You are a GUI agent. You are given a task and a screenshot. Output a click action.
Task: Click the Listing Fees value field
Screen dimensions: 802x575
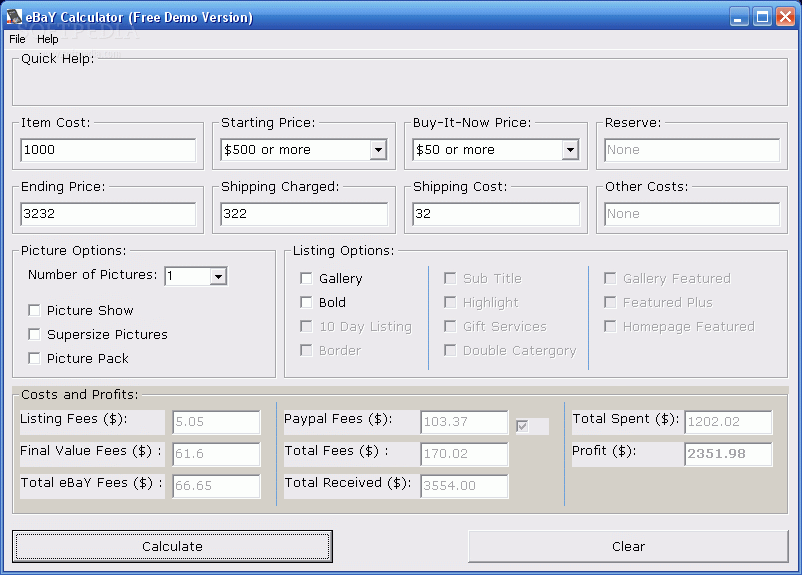coord(216,422)
